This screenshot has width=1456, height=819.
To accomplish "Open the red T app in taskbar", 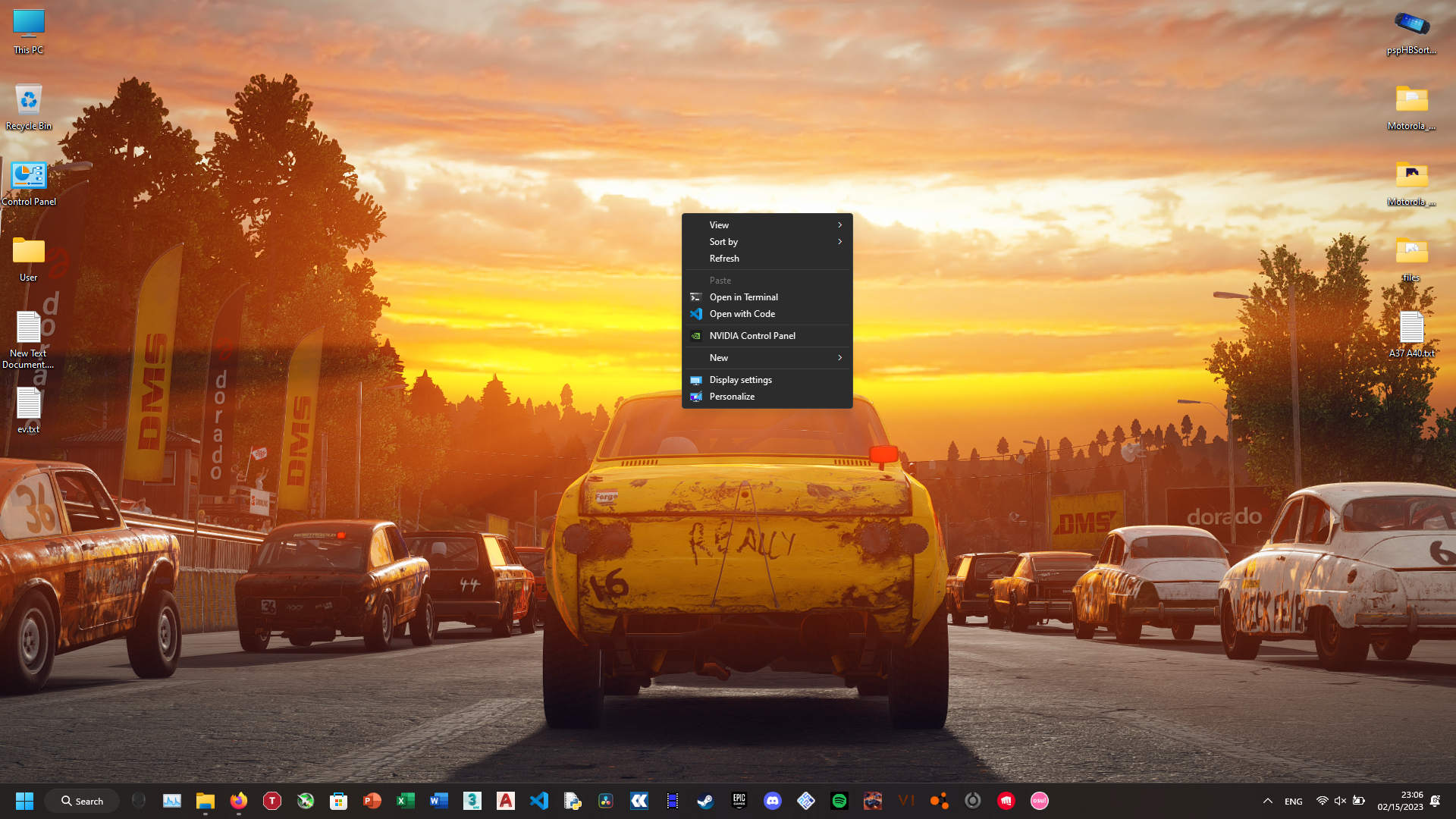I will [272, 801].
